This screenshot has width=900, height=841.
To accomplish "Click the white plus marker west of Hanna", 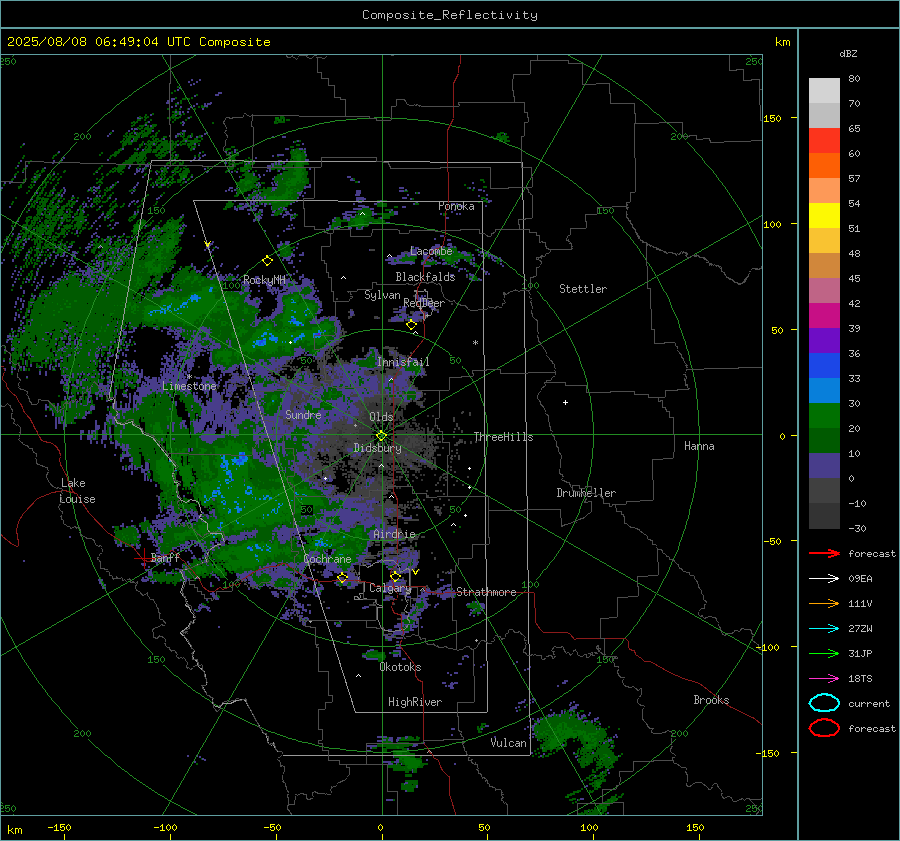I will point(565,402).
